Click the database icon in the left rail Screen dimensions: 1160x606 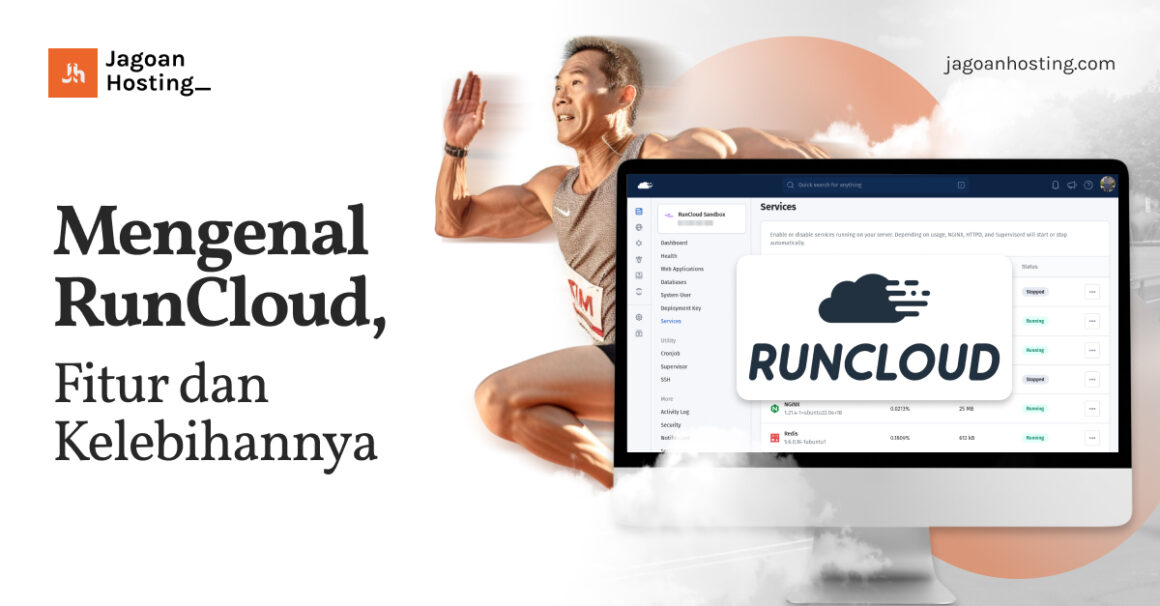640,274
